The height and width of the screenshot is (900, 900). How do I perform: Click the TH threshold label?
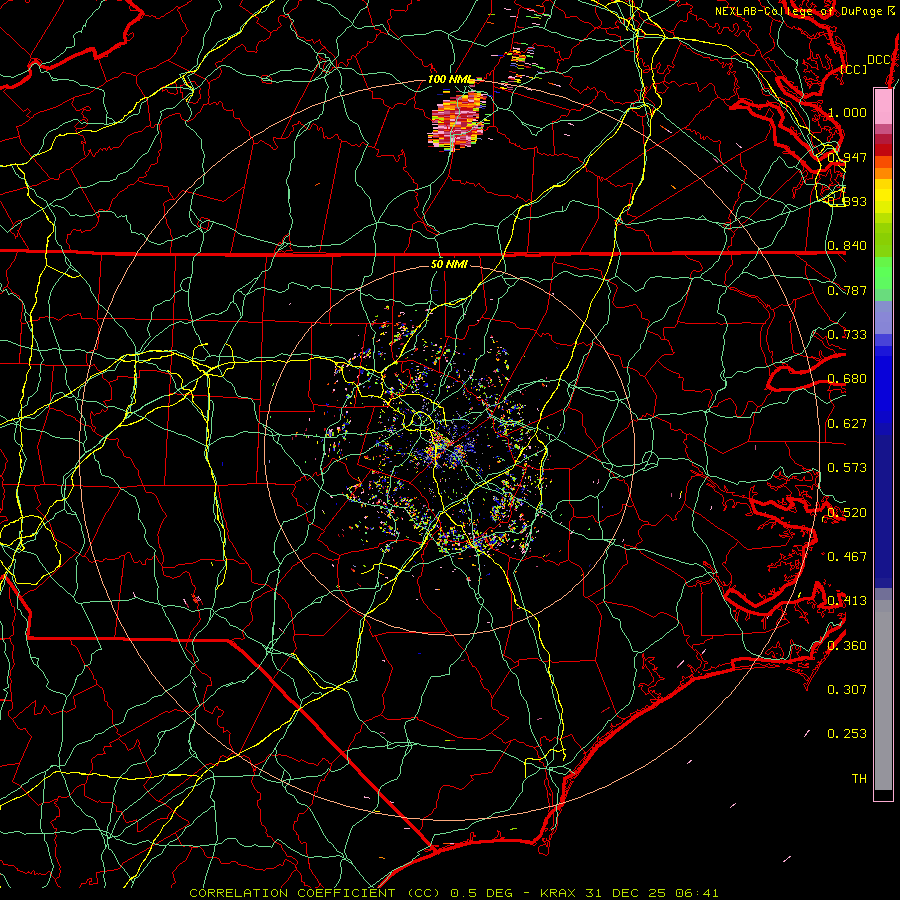pos(859,779)
